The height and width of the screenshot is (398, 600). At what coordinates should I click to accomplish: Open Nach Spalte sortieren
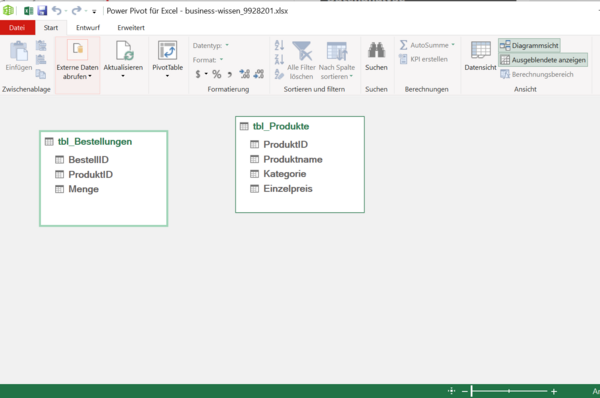(337, 60)
